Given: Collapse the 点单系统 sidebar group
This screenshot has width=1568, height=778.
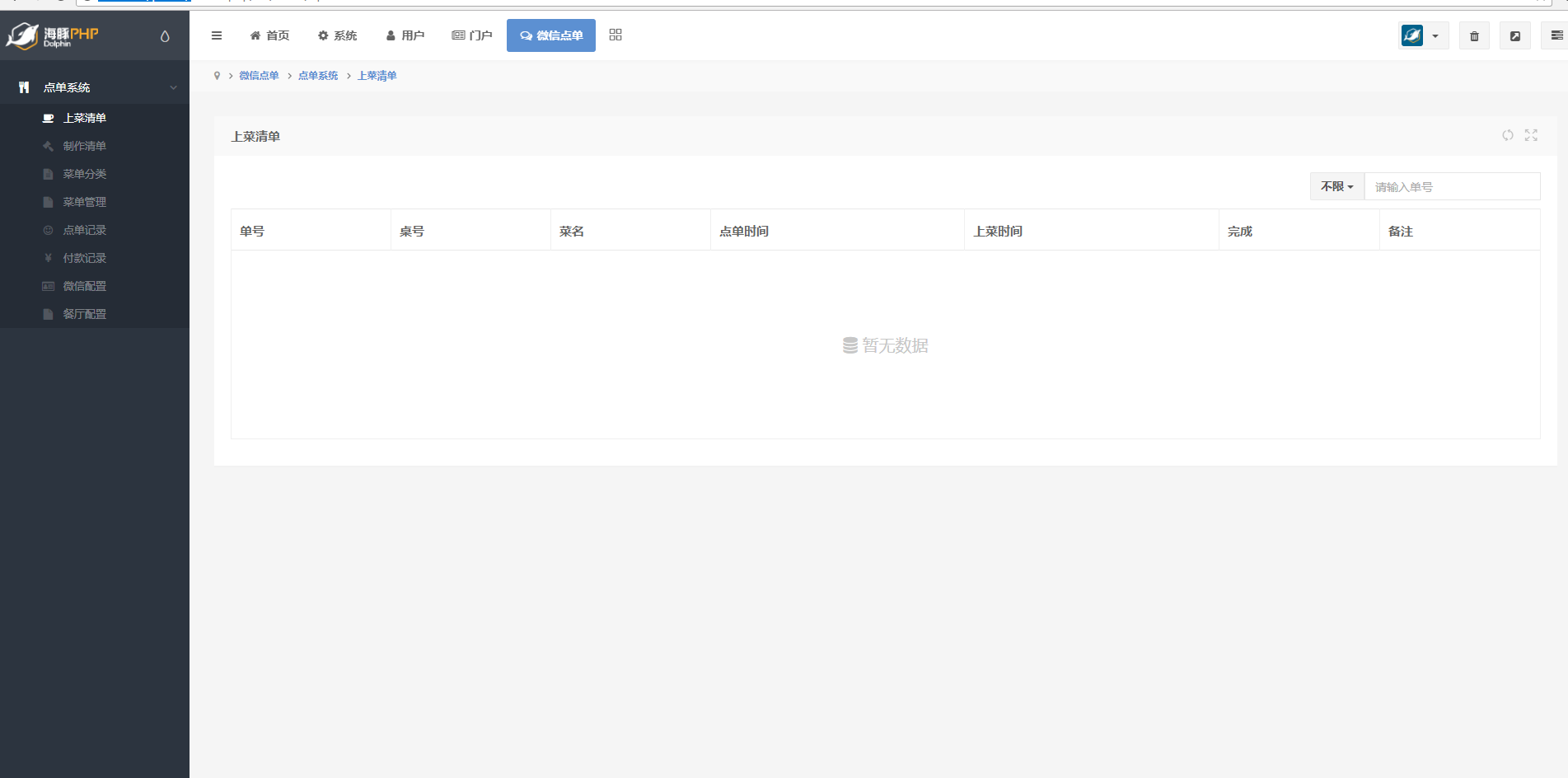Looking at the screenshot, I should (95, 87).
